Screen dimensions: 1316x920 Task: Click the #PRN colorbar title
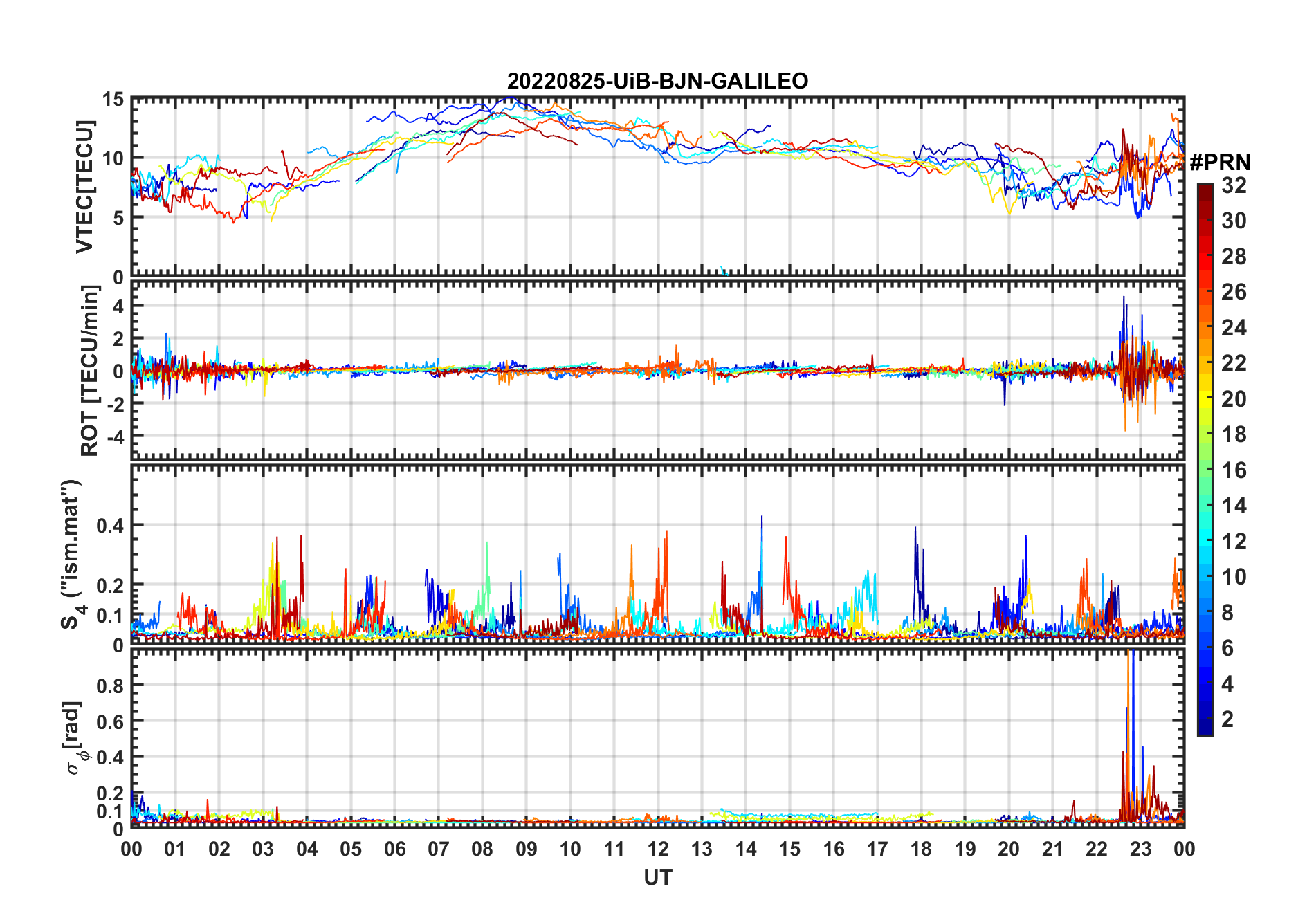click(x=1220, y=163)
